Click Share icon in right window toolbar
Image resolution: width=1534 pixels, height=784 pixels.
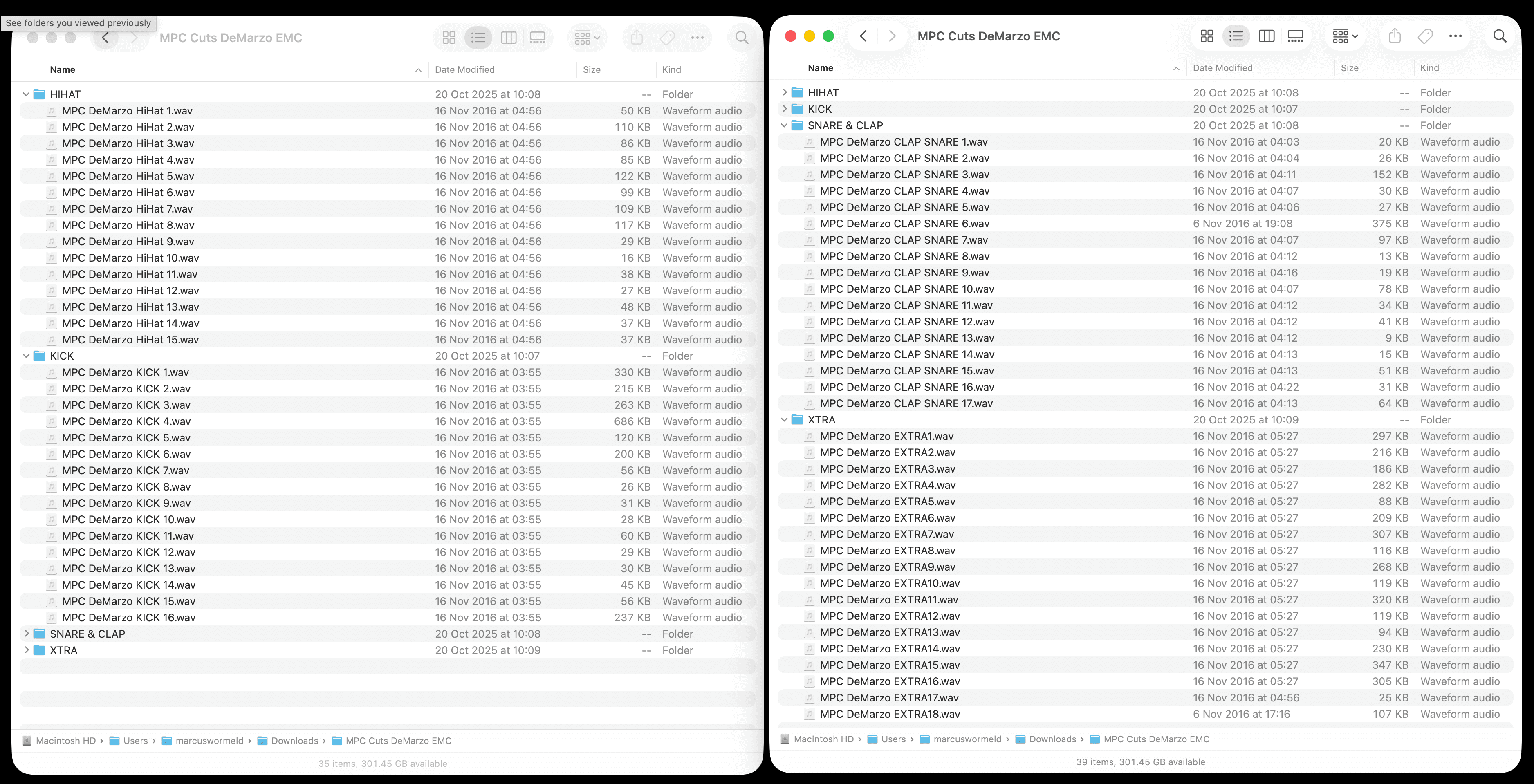1395,36
